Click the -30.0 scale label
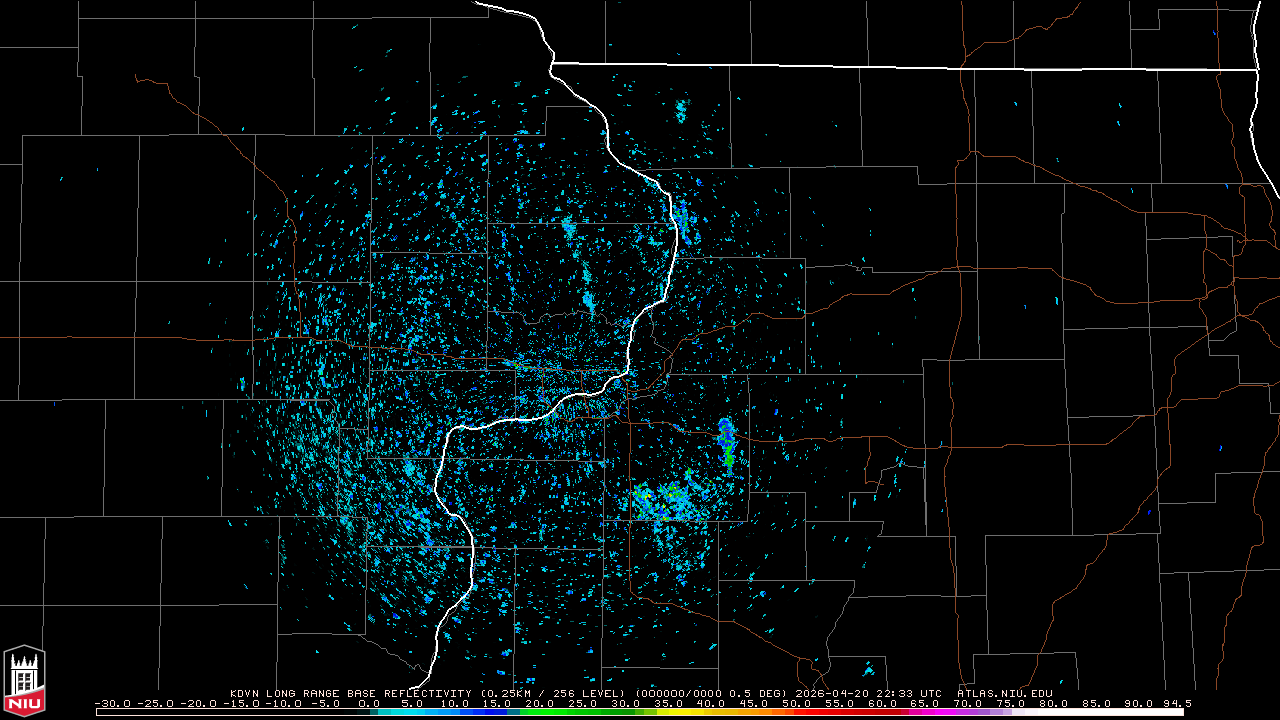 coord(113,704)
